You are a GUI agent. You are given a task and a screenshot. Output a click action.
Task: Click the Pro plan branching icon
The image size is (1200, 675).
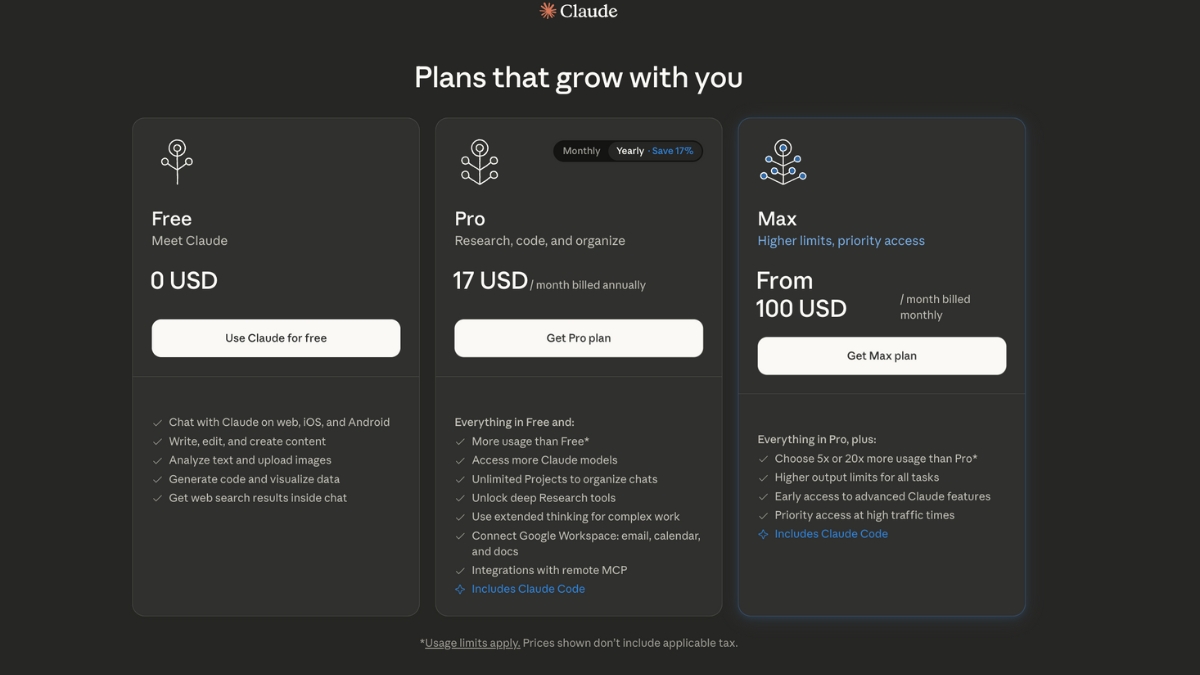pyautogui.click(x=479, y=161)
